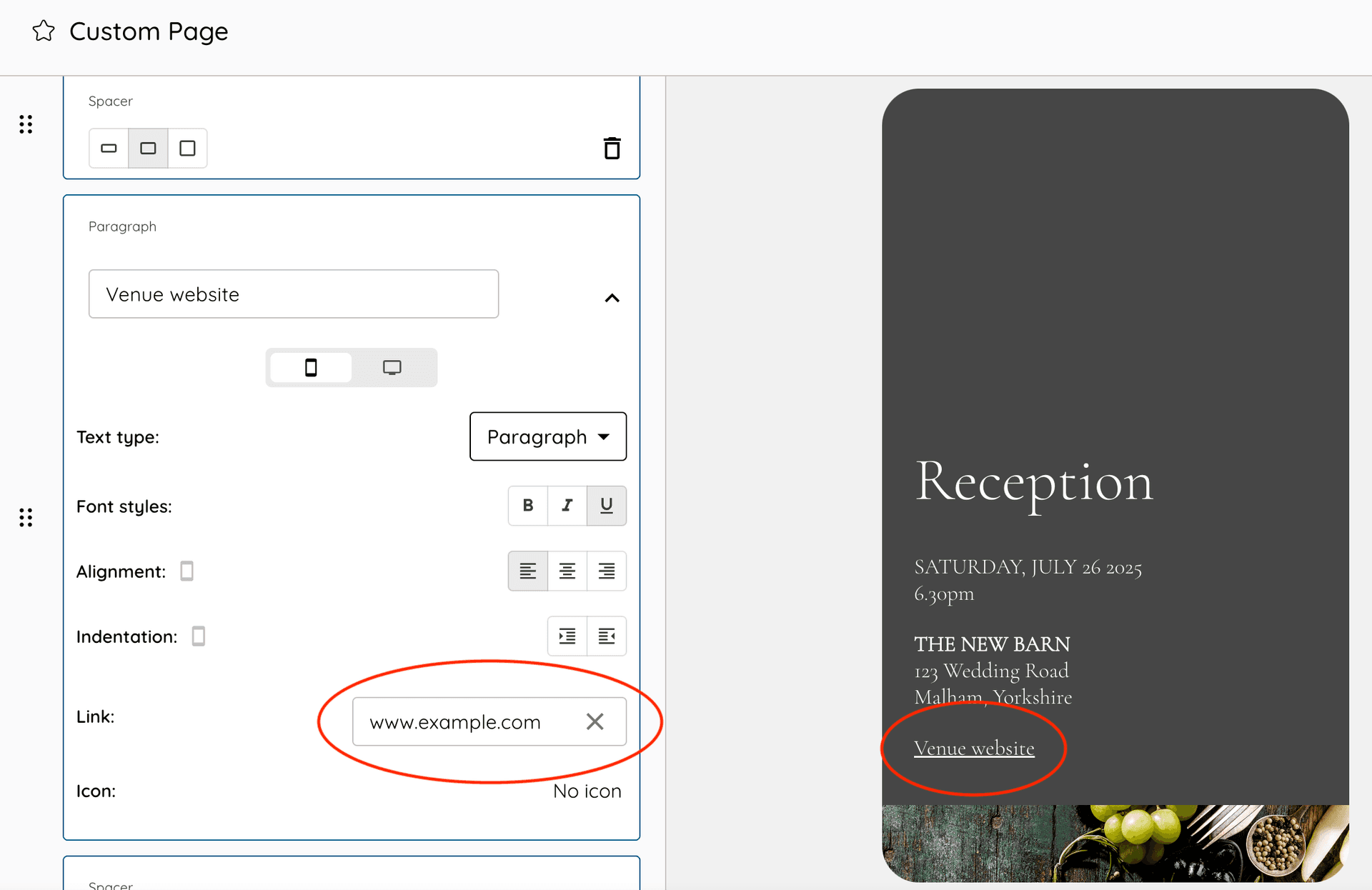Click the Venue website text field
This screenshot has width=1372, height=890.
click(293, 294)
